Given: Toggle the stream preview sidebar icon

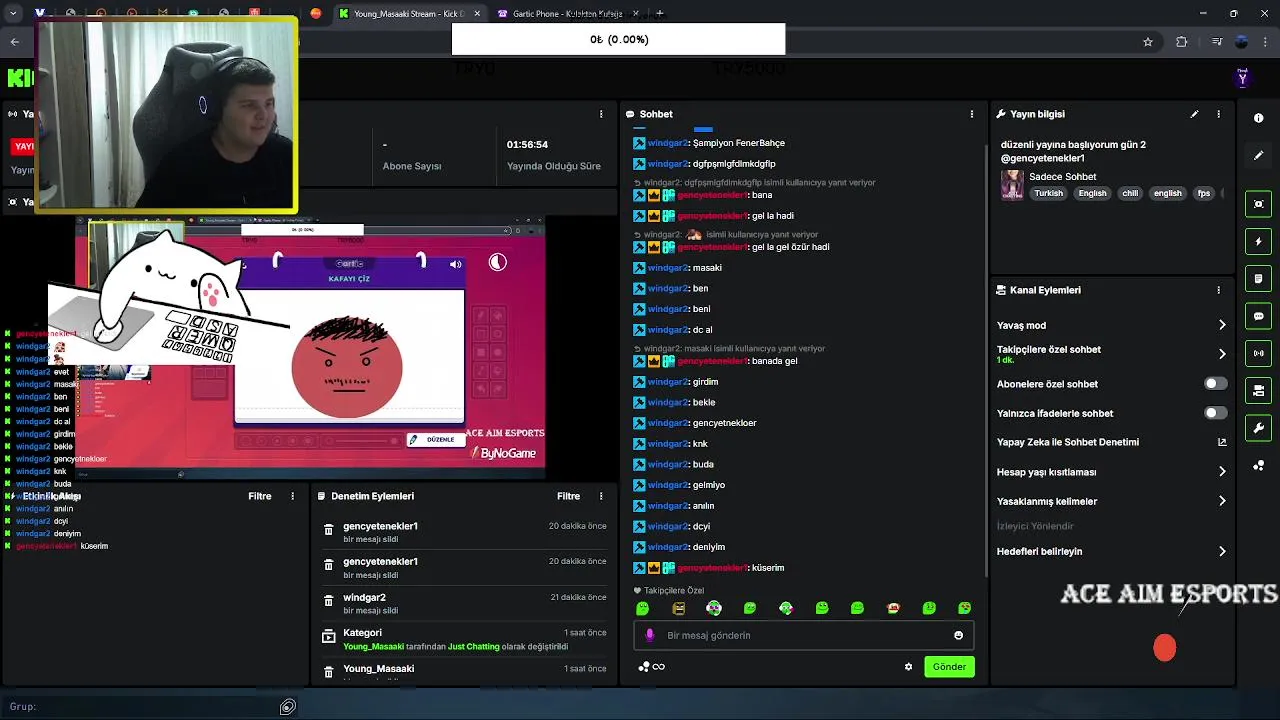Looking at the screenshot, I should pos(1258,204).
